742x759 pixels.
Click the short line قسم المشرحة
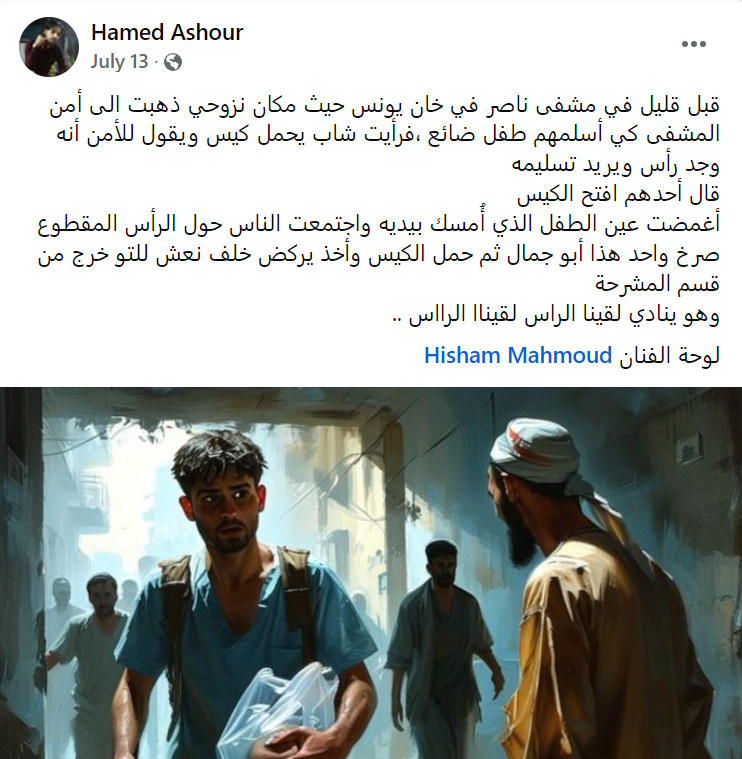657,284
